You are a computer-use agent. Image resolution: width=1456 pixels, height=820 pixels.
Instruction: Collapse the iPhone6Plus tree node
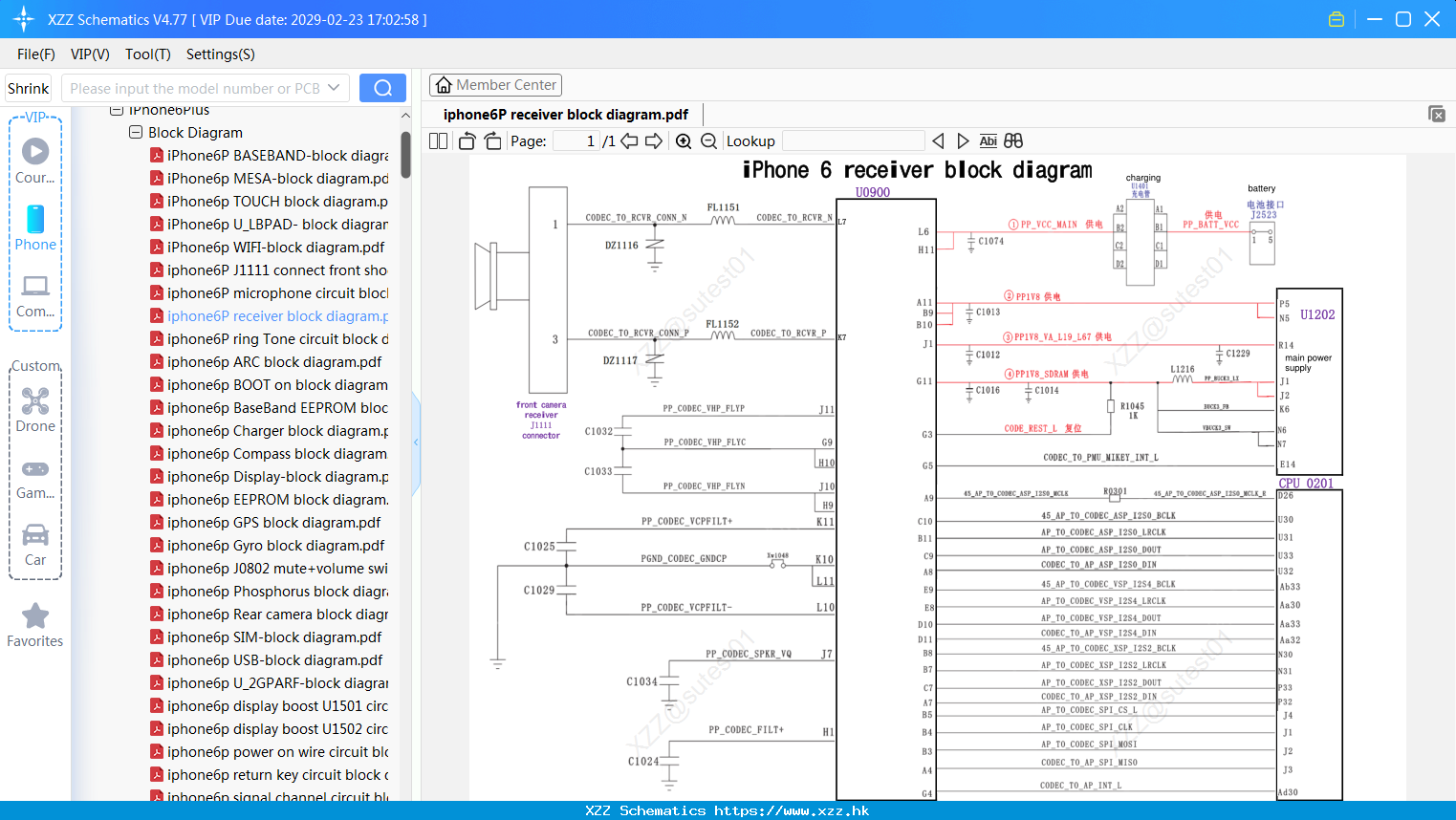click(x=117, y=110)
